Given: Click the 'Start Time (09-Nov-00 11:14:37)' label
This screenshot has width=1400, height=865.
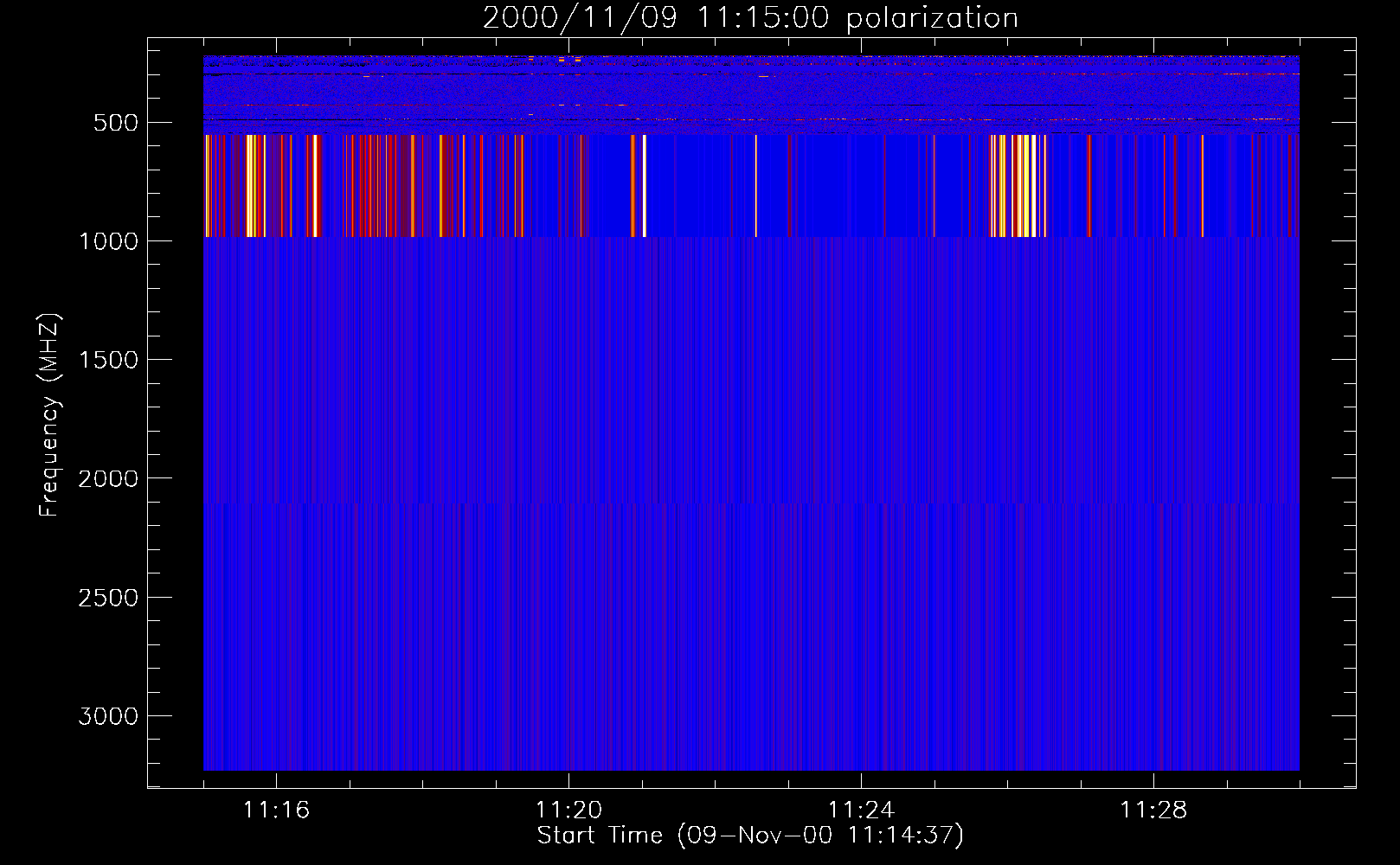Looking at the screenshot, I should [x=750, y=836].
